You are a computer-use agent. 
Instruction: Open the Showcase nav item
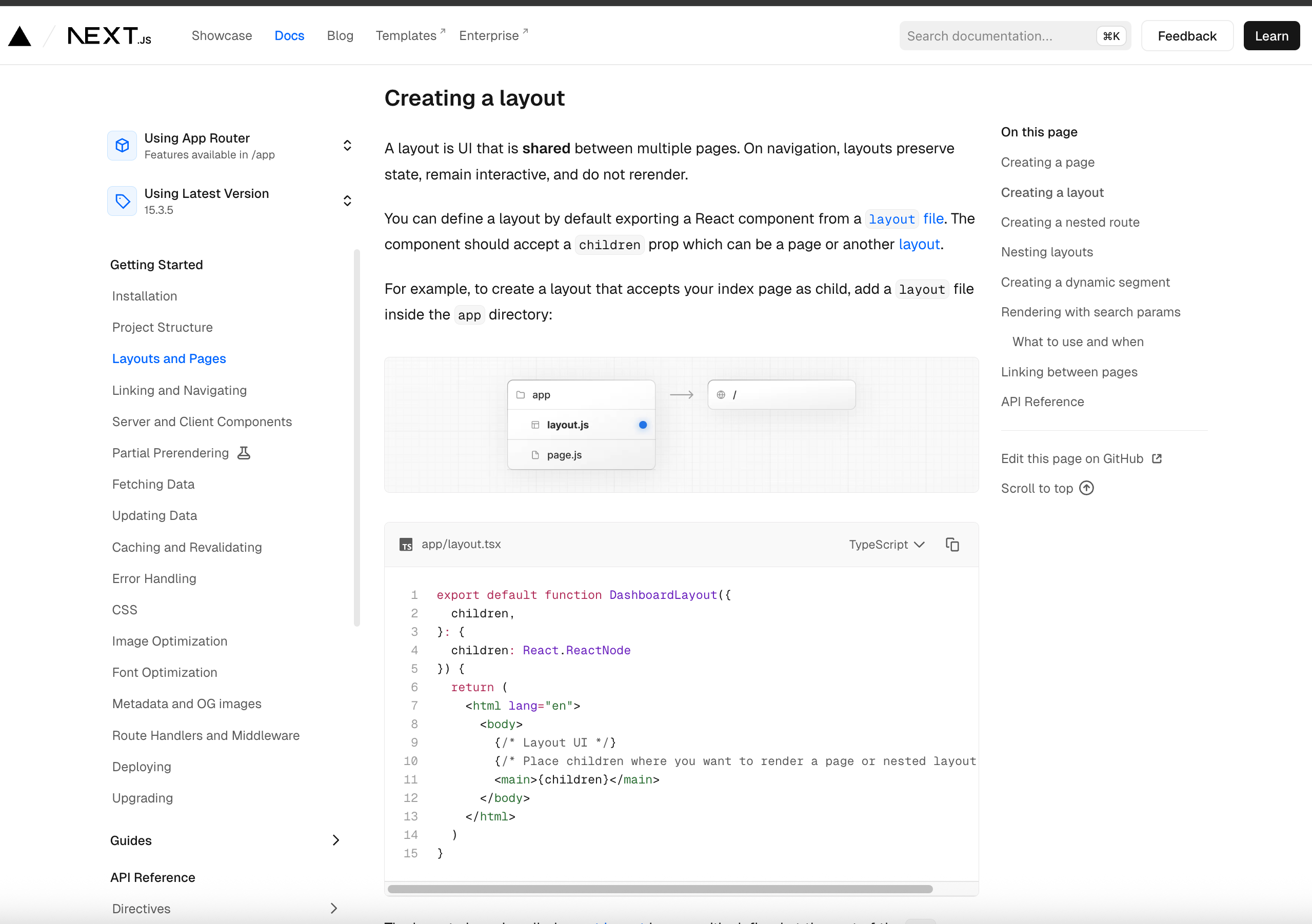click(222, 36)
